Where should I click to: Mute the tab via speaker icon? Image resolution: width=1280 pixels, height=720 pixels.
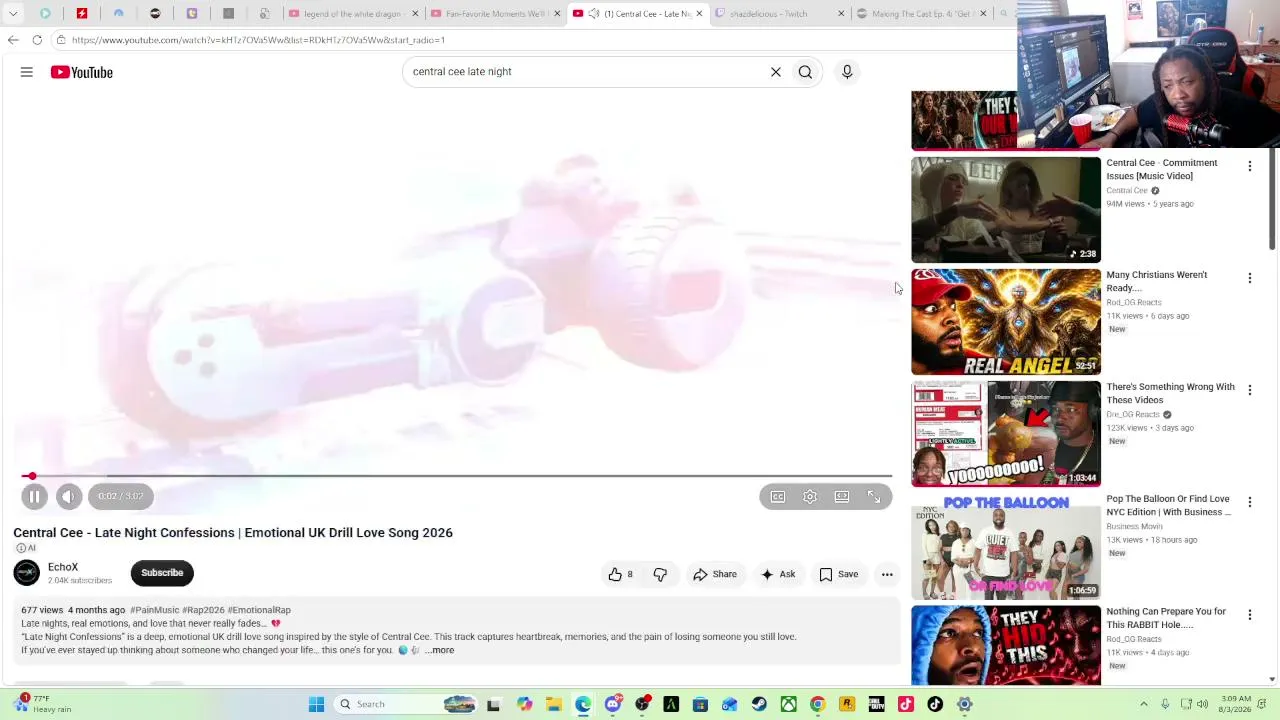[x=594, y=14]
